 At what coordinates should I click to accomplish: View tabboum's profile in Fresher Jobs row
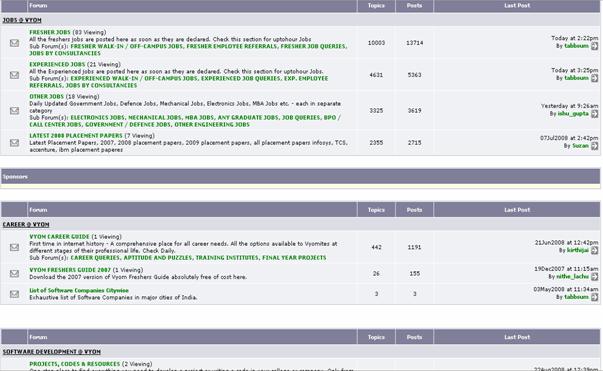point(576,46)
